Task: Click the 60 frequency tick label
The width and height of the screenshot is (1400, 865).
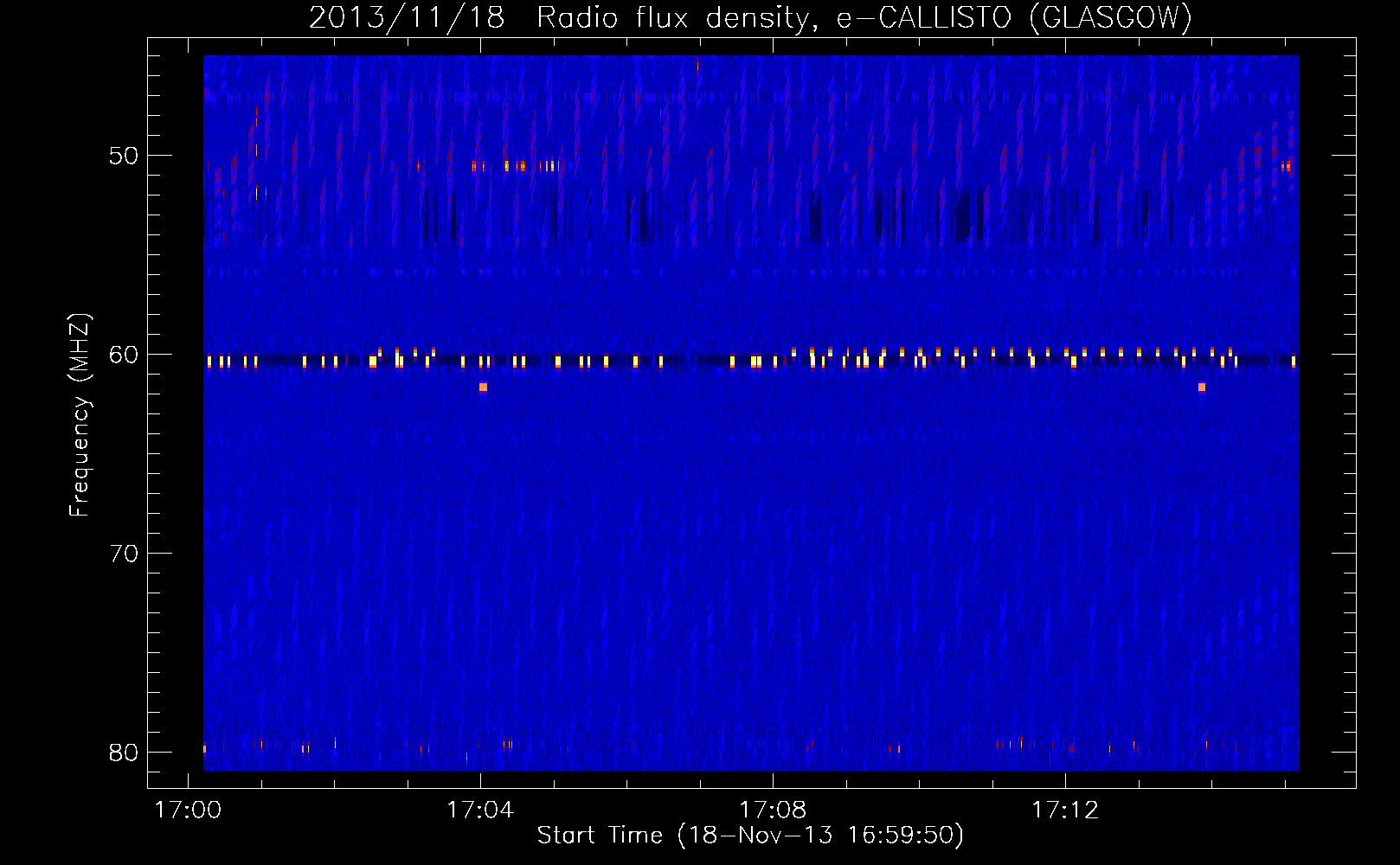Action: [x=124, y=355]
